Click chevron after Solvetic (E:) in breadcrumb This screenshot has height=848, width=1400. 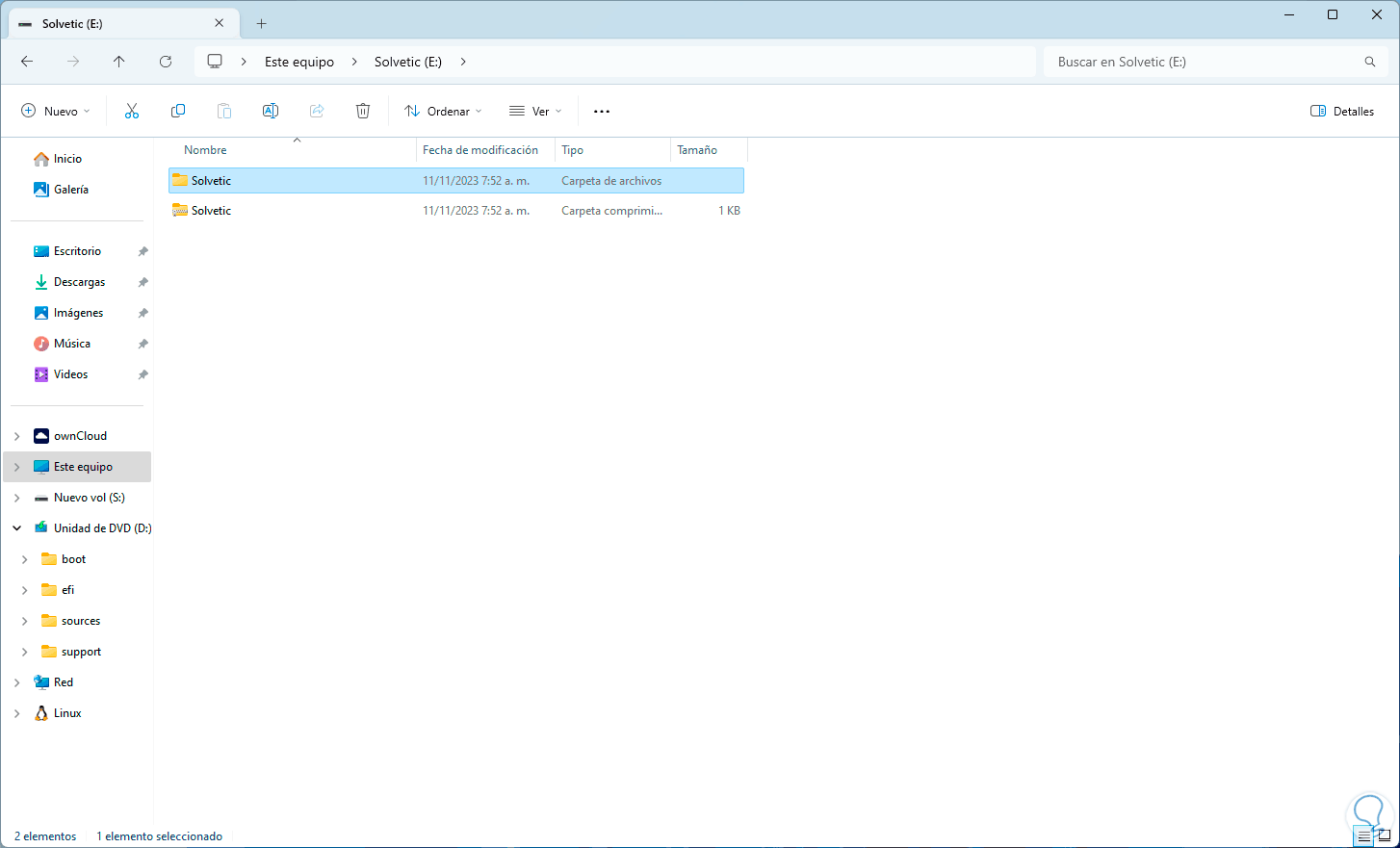coord(463,62)
